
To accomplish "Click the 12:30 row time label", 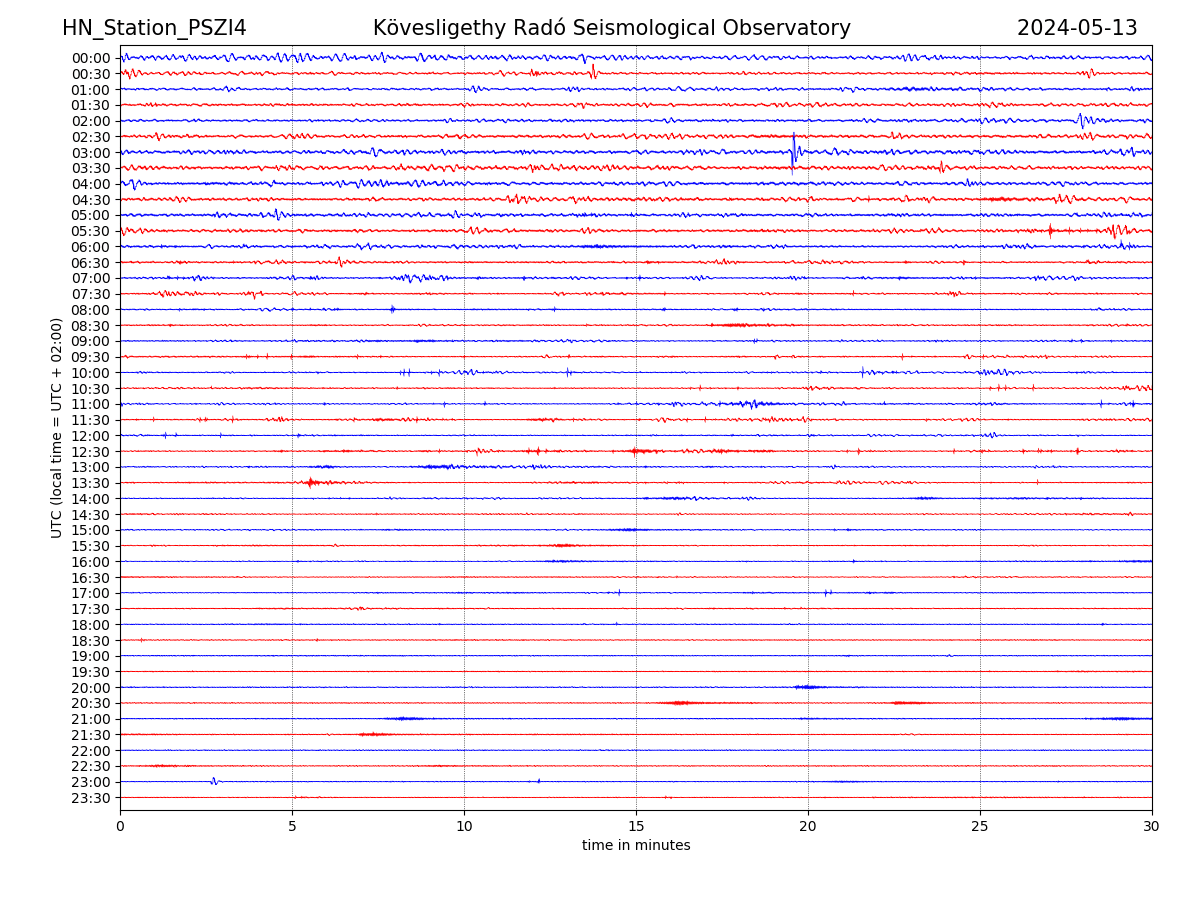I will [91, 452].
